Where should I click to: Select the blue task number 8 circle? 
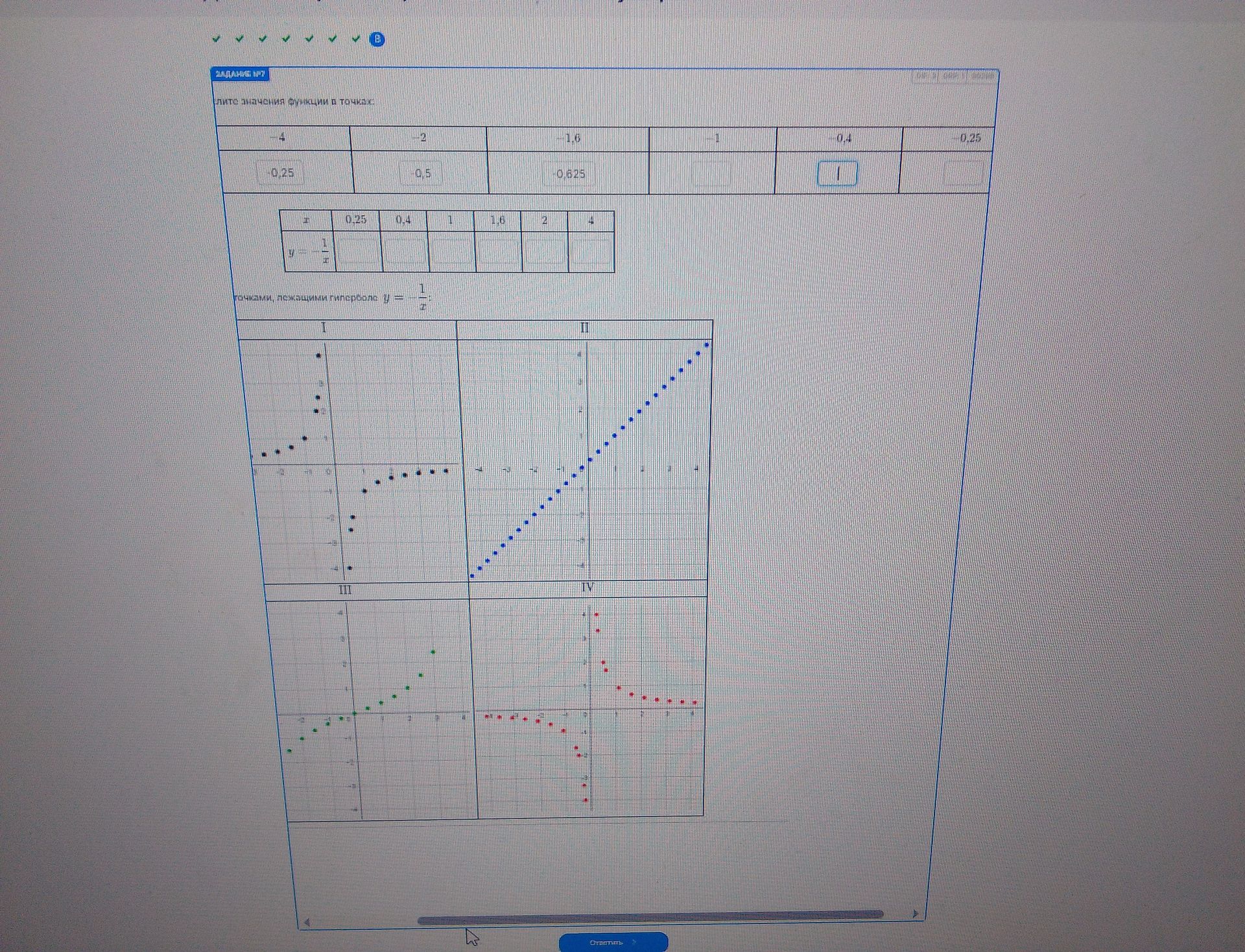point(377,40)
